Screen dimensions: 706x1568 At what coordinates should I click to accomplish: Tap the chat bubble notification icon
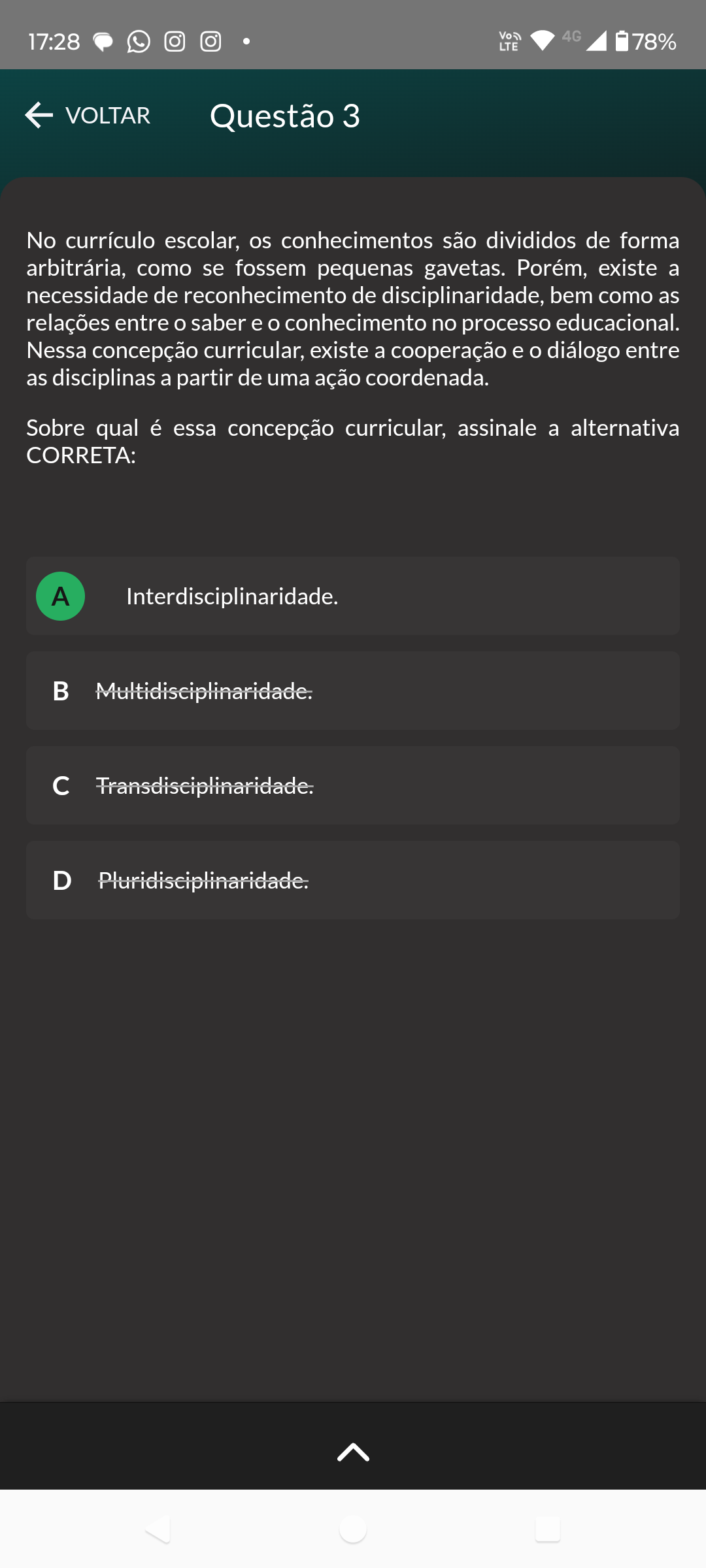pos(103,42)
